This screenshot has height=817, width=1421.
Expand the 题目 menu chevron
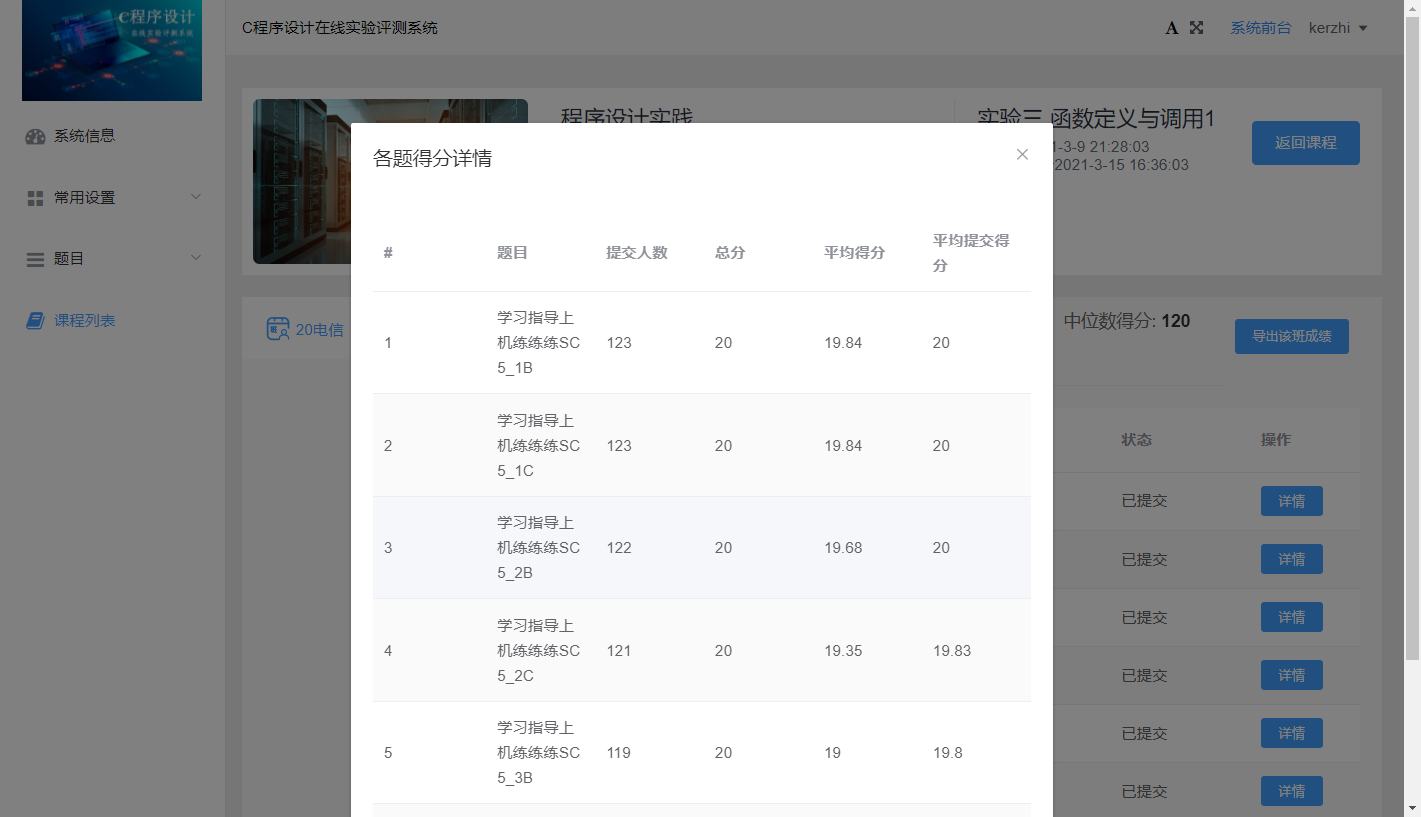point(196,258)
